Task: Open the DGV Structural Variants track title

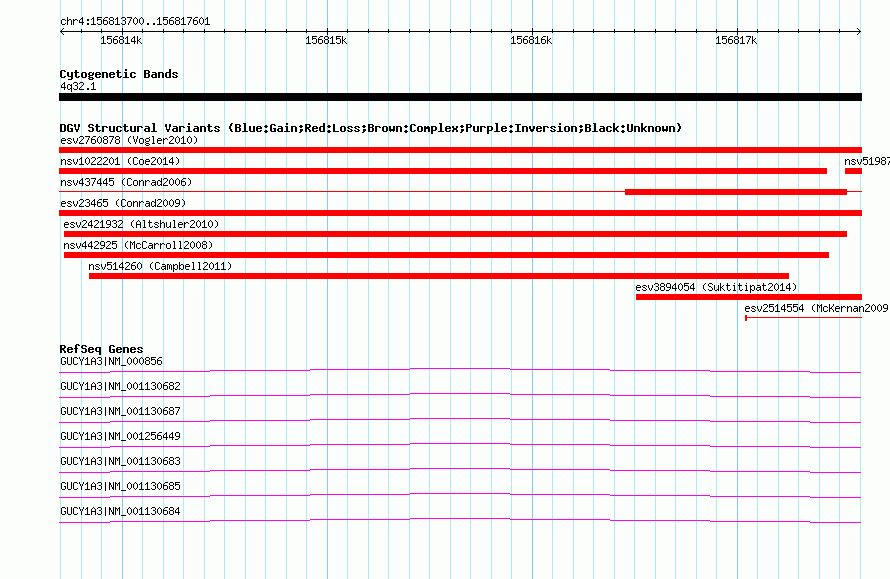Action: (371, 128)
